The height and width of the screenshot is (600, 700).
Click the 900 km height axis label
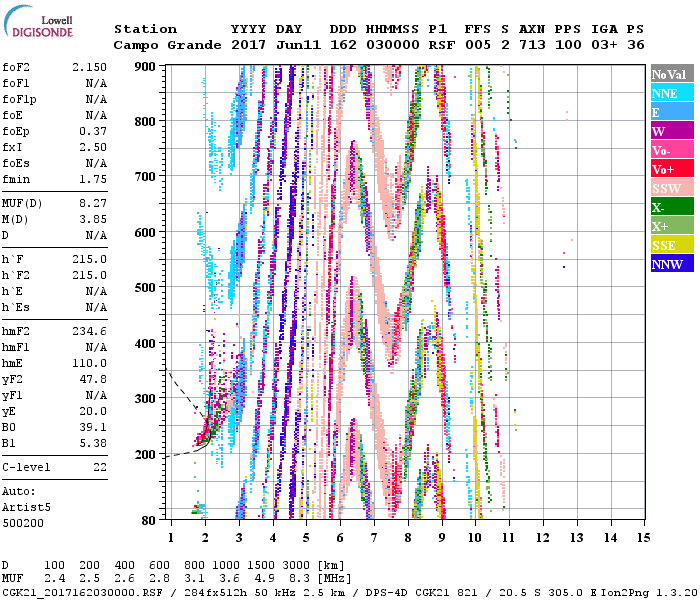point(147,67)
